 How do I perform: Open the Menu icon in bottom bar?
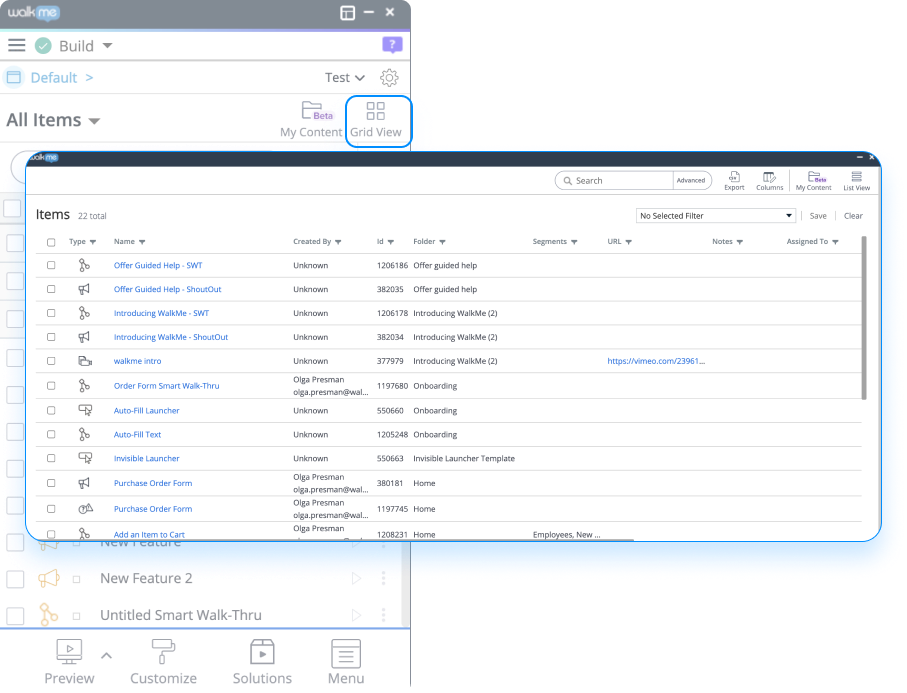point(346,653)
